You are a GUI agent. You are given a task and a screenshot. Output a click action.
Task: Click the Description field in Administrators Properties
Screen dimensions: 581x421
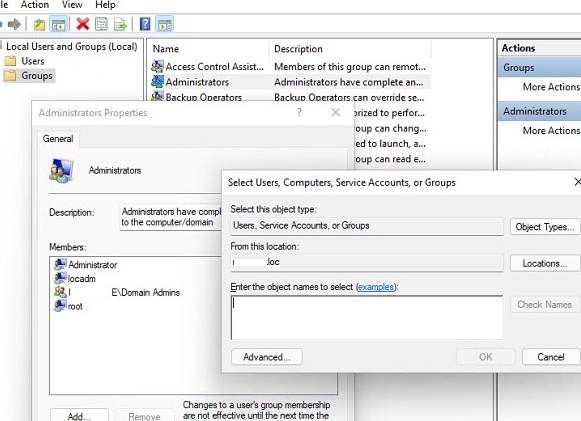click(171, 217)
